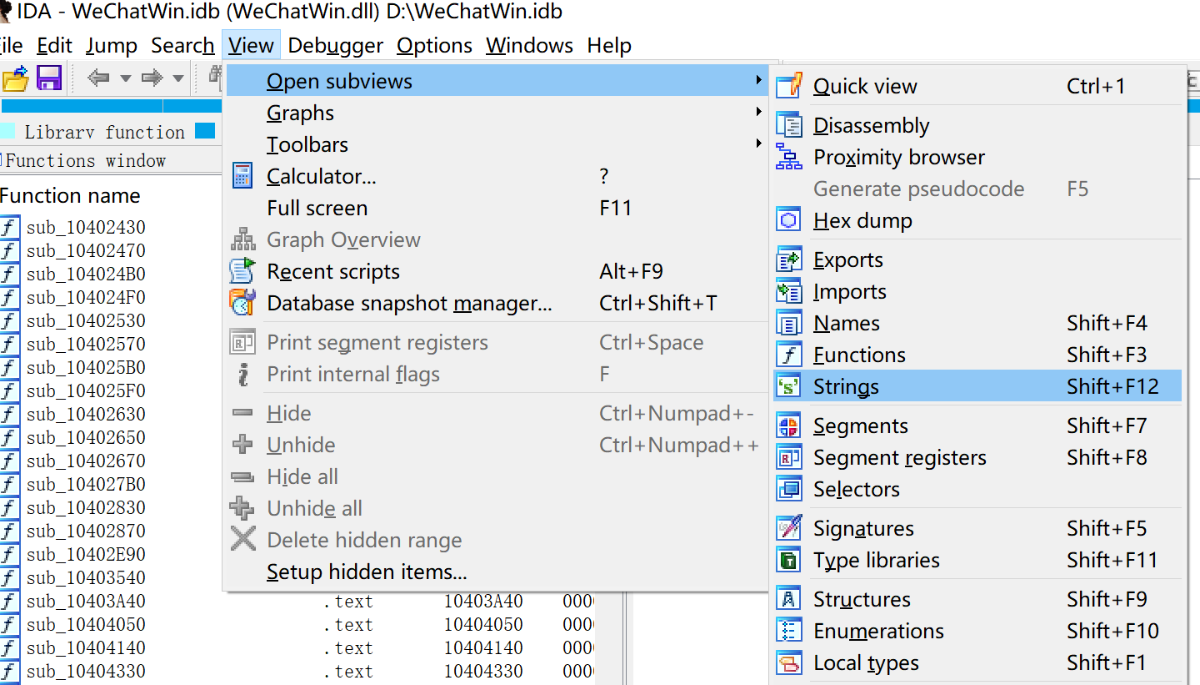1200x685 pixels.
Task: Click the Save floppy disk toolbar icon
Action: point(49,78)
